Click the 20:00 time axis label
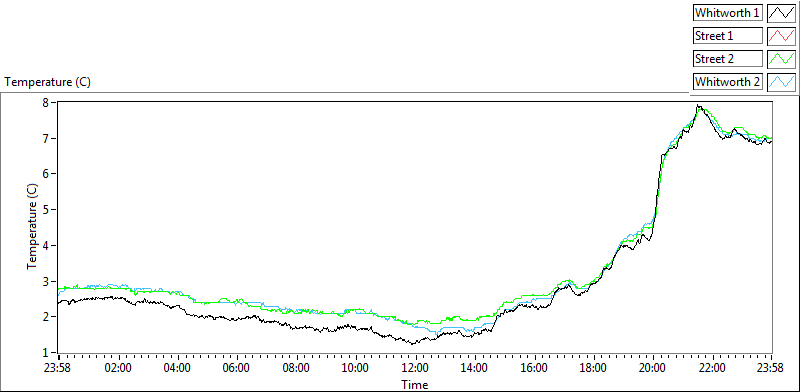The height and width of the screenshot is (392, 800). pyautogui.click(x=652, y=368)
